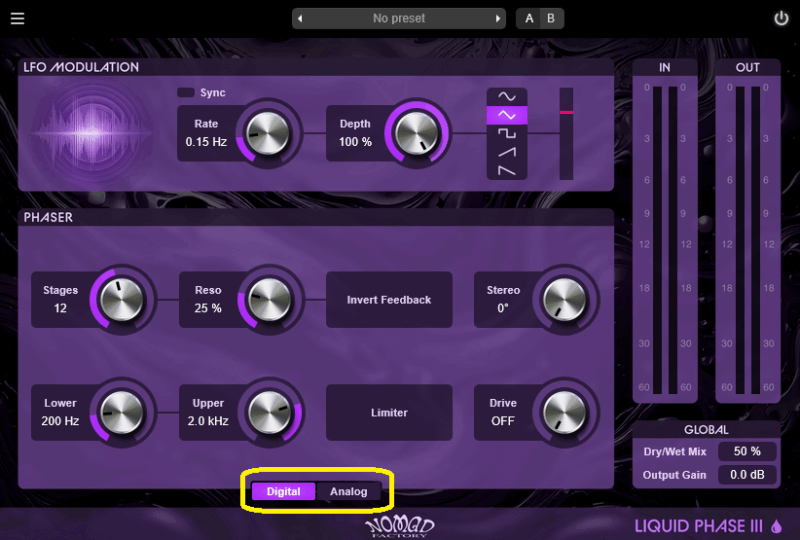
Task: Toggle the Limiter button
Action: pyautogui.click(x=389, y=412)
